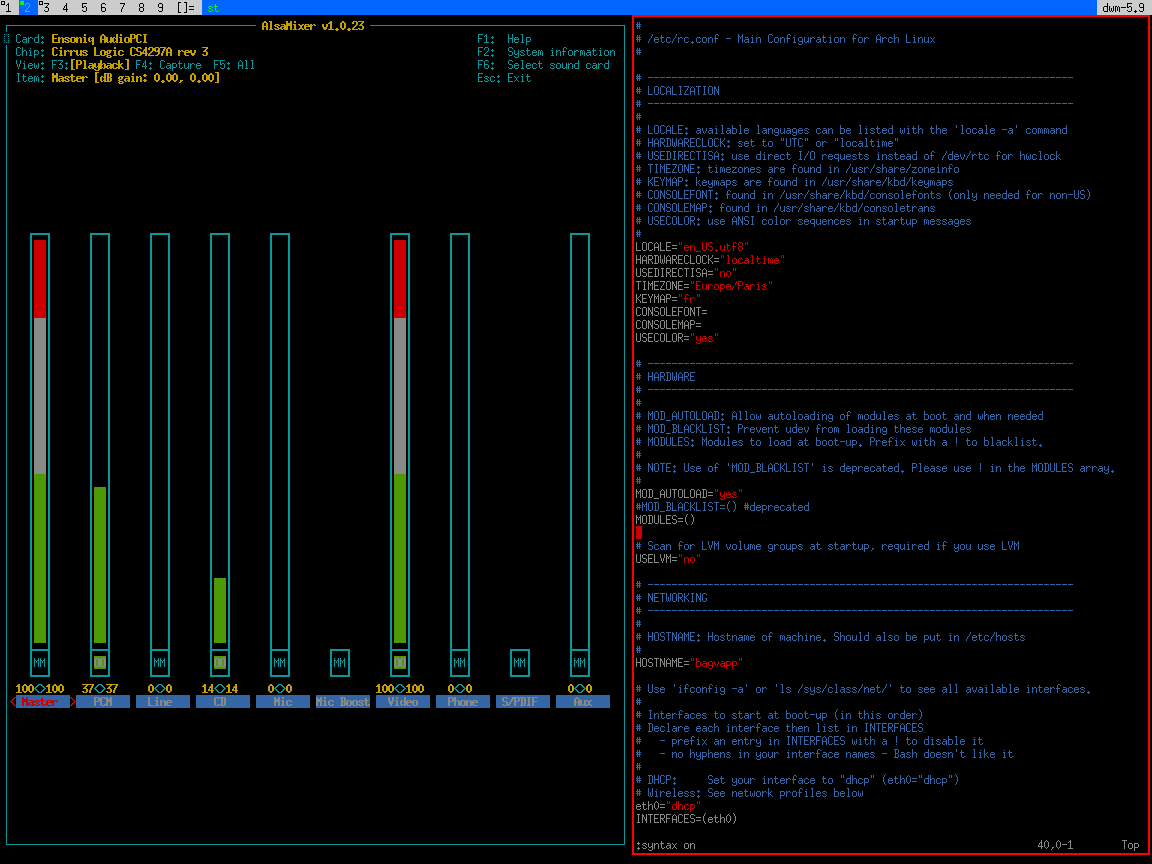This screenshot has width=1152, height=864.
Task: Click the CD volume level bar
Action: [x=220, y=610]
